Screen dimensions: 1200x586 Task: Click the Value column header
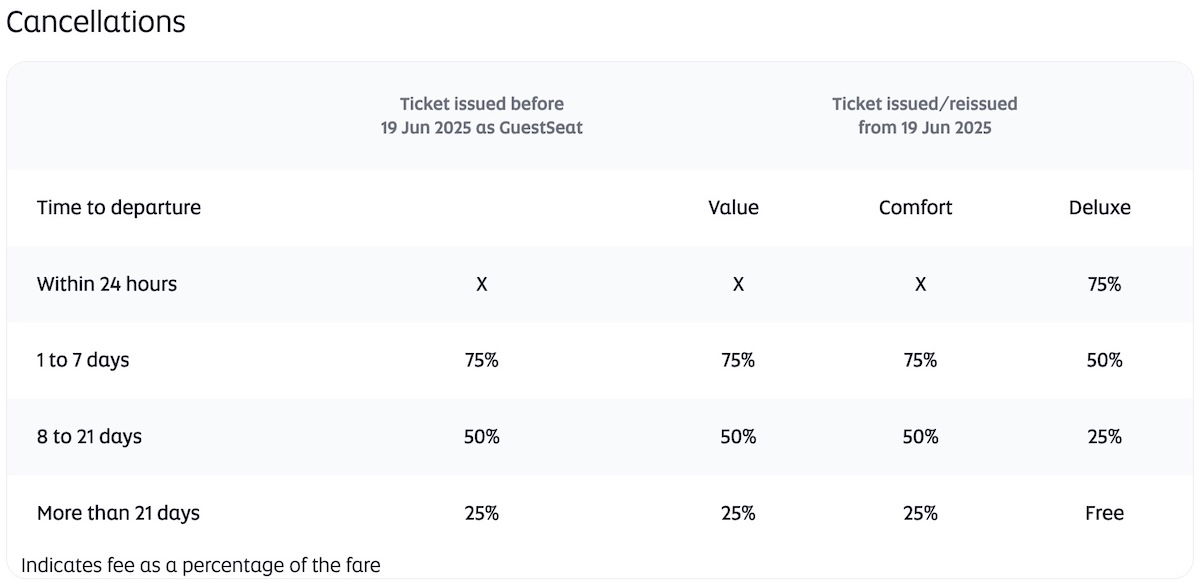coord(733,208)
